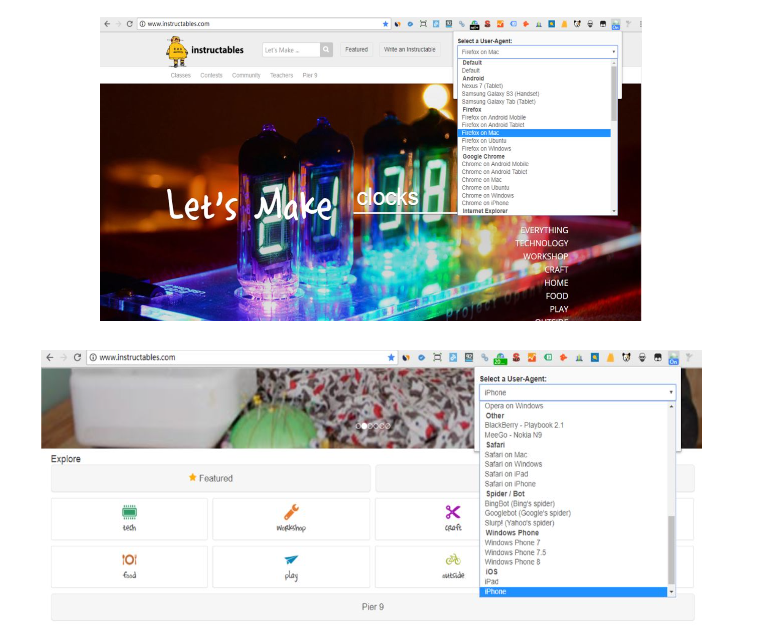Click Forward arrow in bottom browser window

64,357
